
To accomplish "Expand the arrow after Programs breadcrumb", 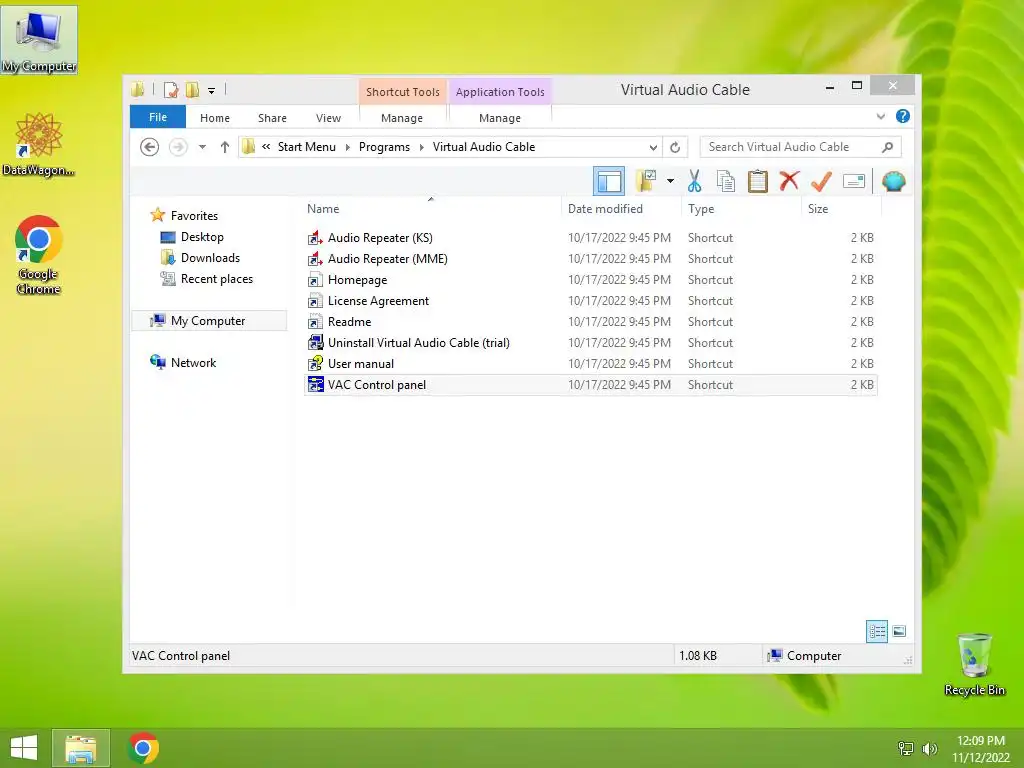I will click(422, 148).
